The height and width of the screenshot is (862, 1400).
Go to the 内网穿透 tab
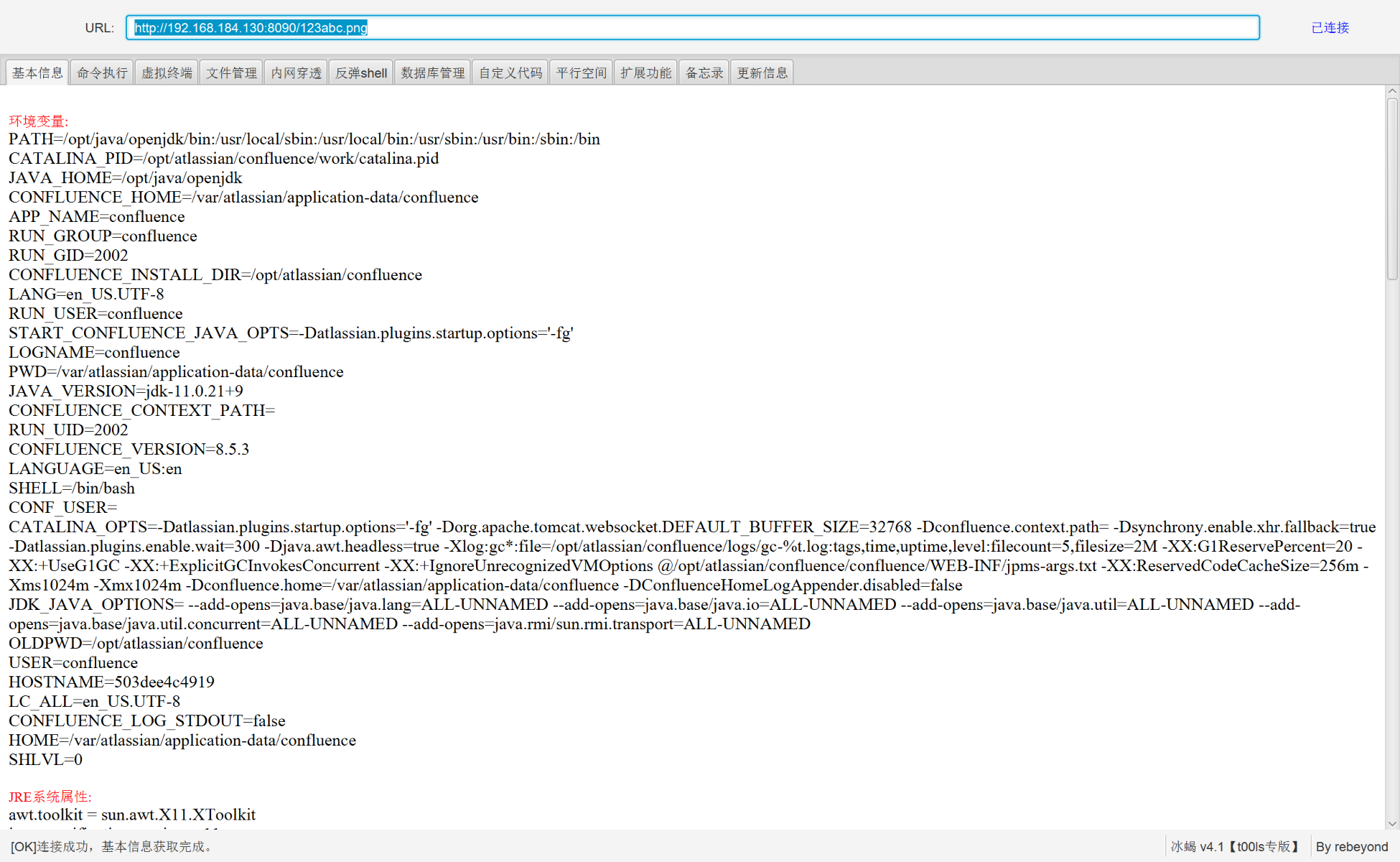click(296, 73)
